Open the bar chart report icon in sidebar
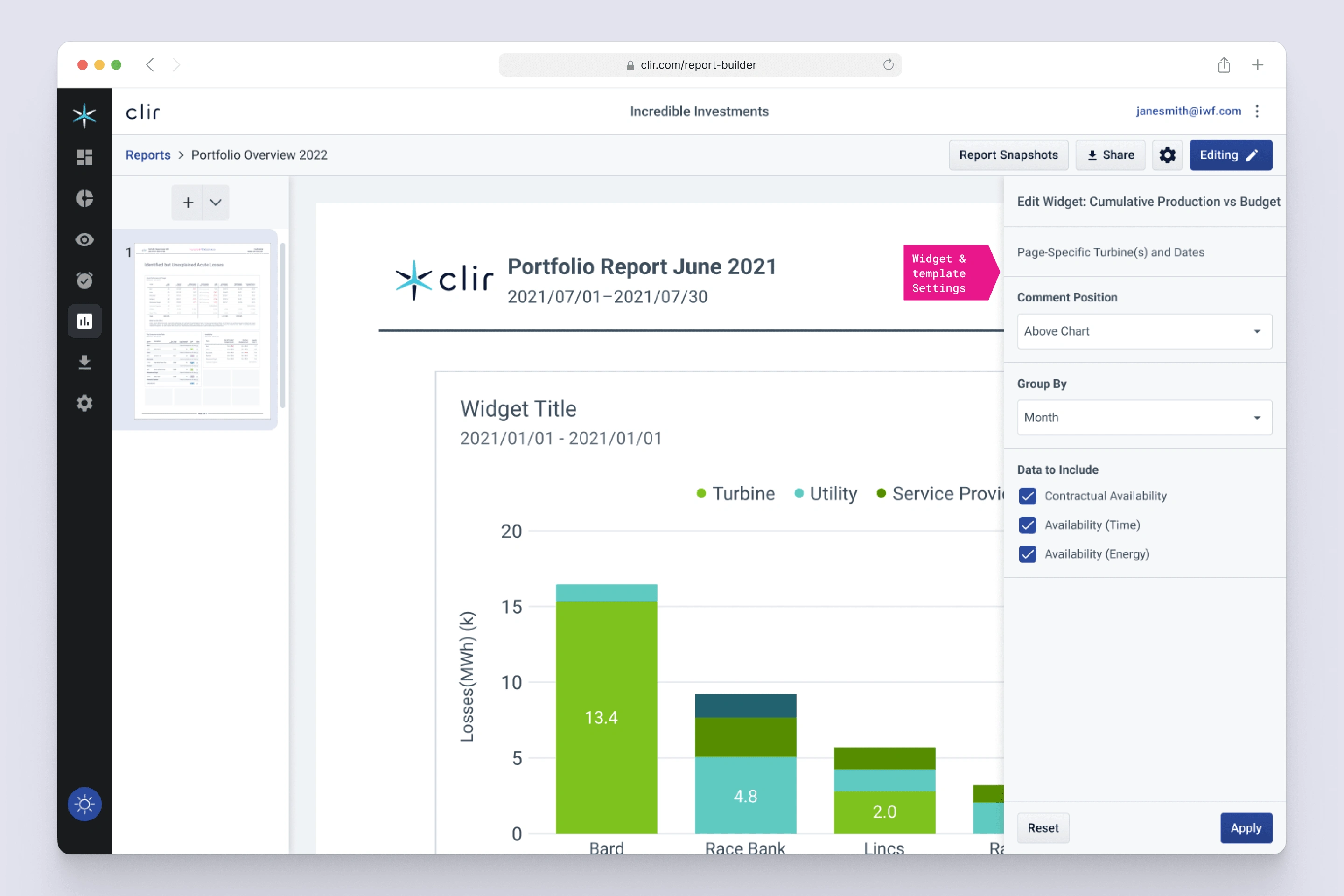Screen dimensions: 1344x896 point(84,320)
